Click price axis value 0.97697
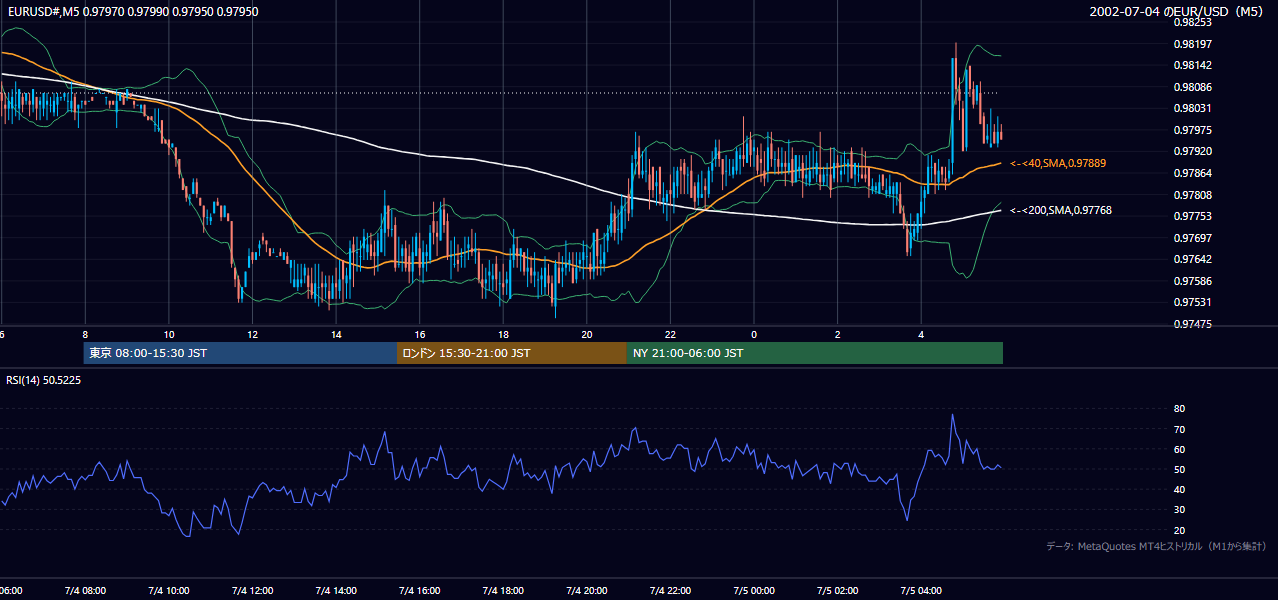The height and width of the screenshot is (600, 1278). 1193,238
